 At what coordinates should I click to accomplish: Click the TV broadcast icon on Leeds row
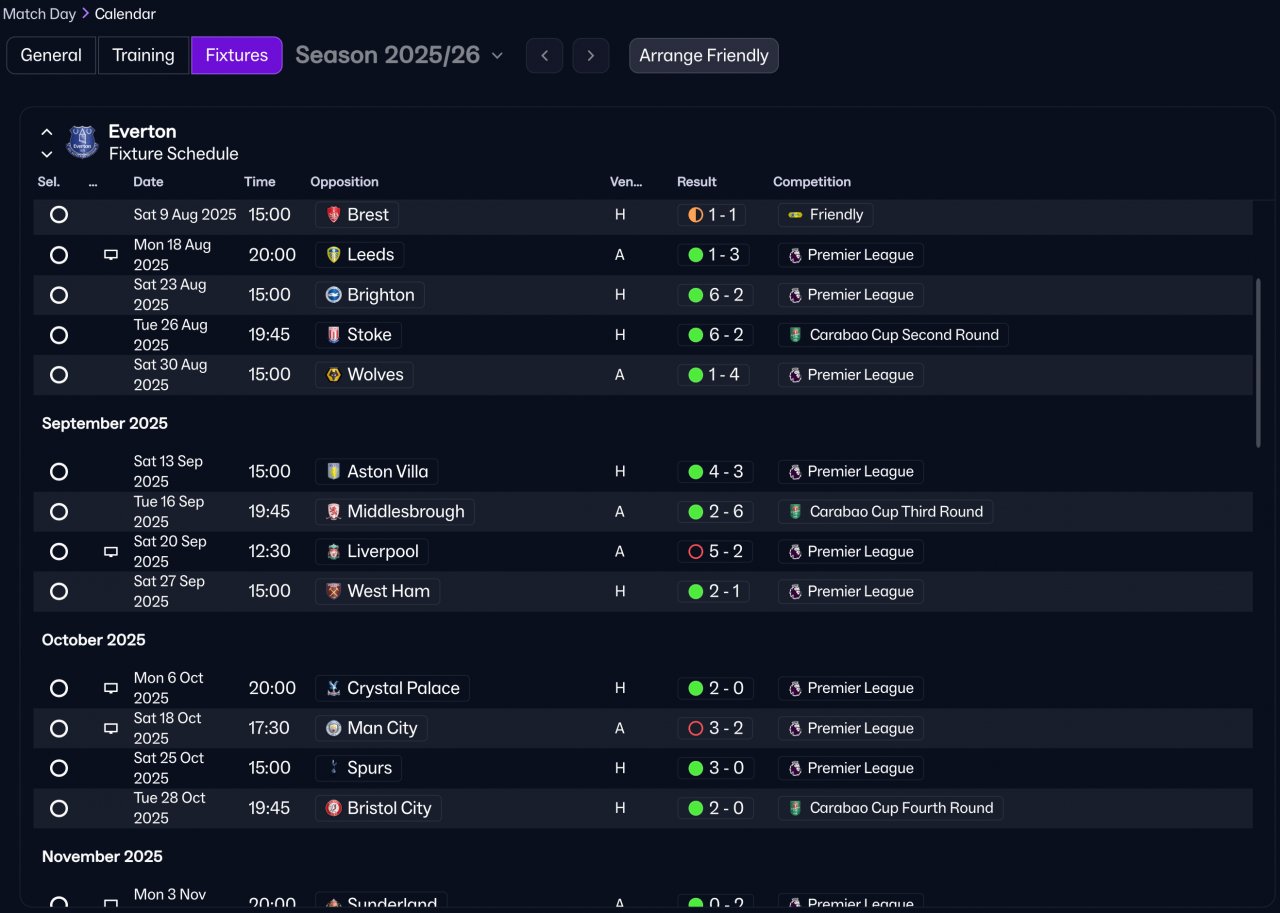[x=111, y=255]
